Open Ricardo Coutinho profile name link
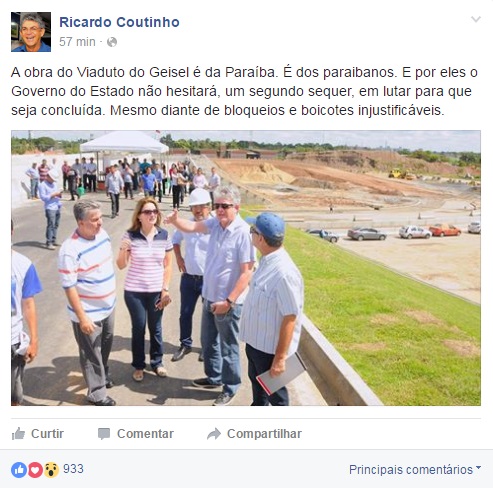Viewport: 493px width, 488px height. click(119, 22)
